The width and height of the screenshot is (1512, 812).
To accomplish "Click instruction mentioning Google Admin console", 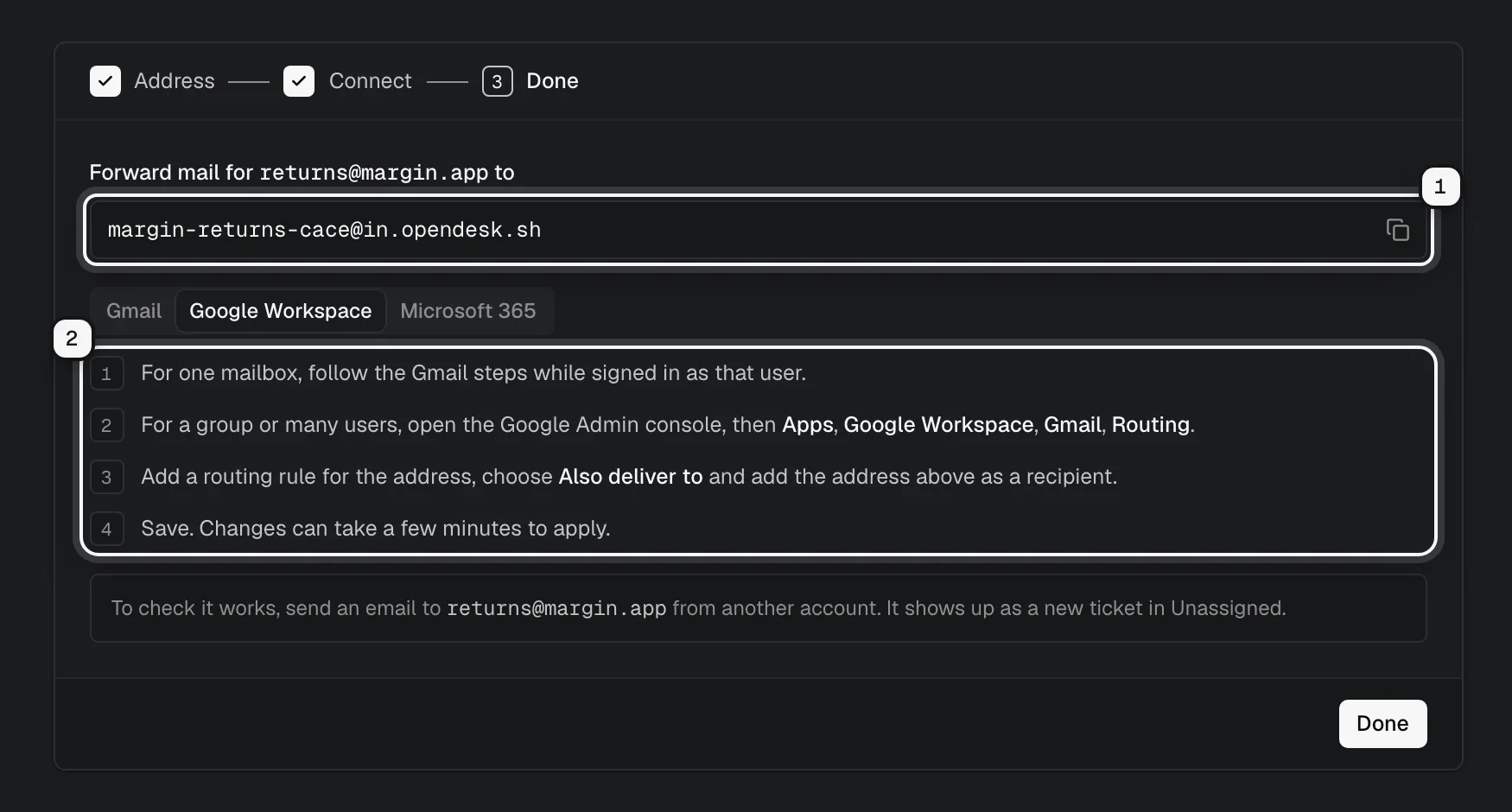I will [x=668, y=425].
